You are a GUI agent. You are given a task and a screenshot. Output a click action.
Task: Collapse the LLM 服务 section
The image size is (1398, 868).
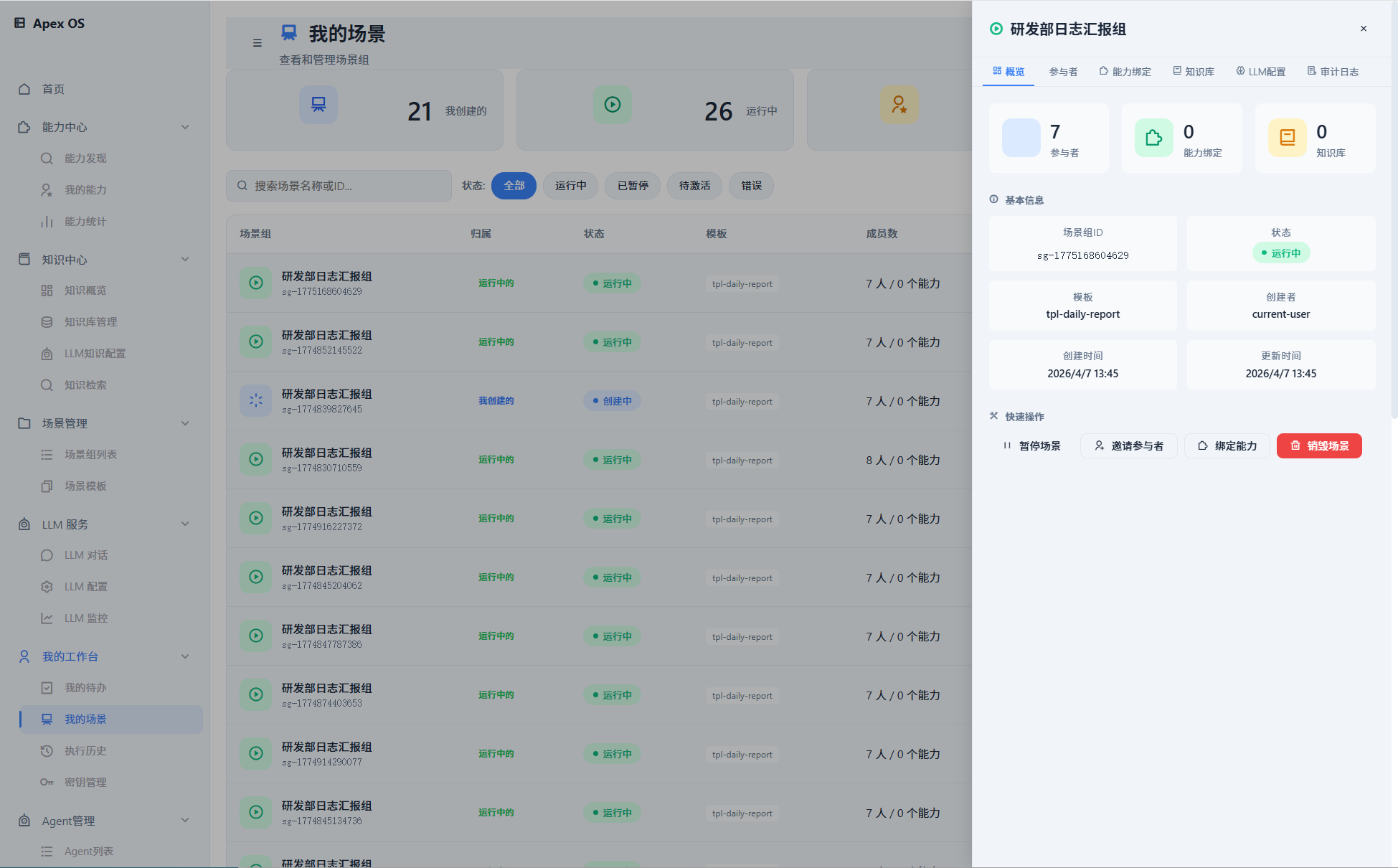click(x=185, y=524)
